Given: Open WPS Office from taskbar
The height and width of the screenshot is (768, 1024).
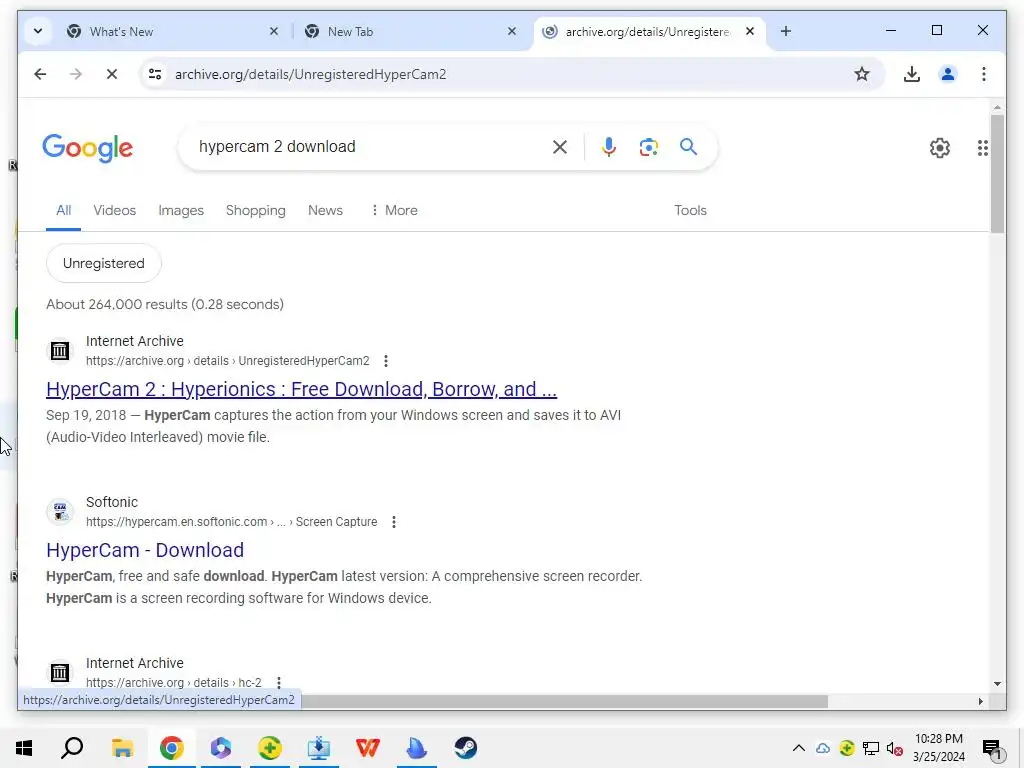Looking at the screenshot, I should pos(368,748).
